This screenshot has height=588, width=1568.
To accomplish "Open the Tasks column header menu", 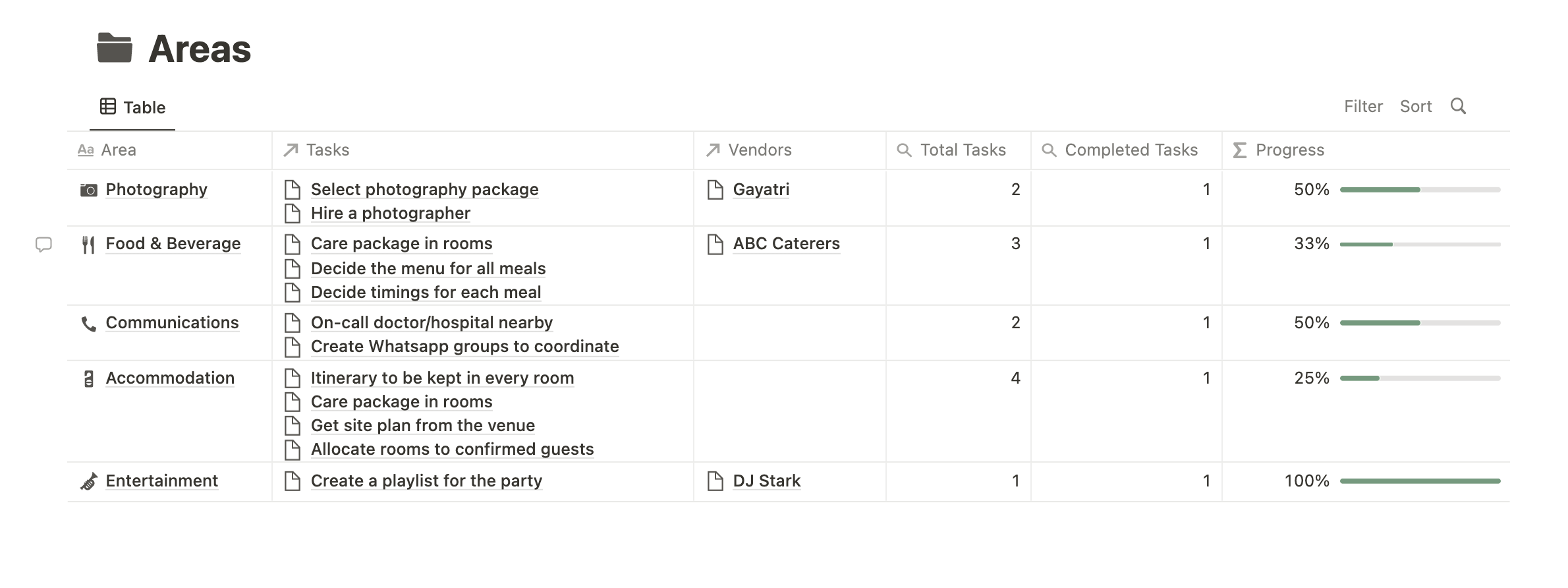I will click(x=483, y=150).
